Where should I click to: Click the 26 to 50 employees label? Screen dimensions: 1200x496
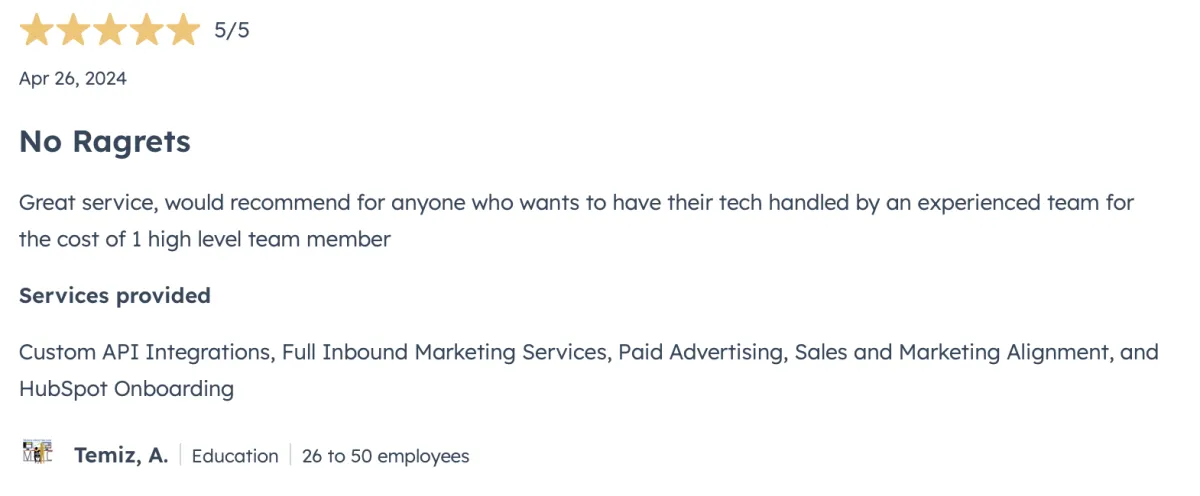(x=386, y=456)
